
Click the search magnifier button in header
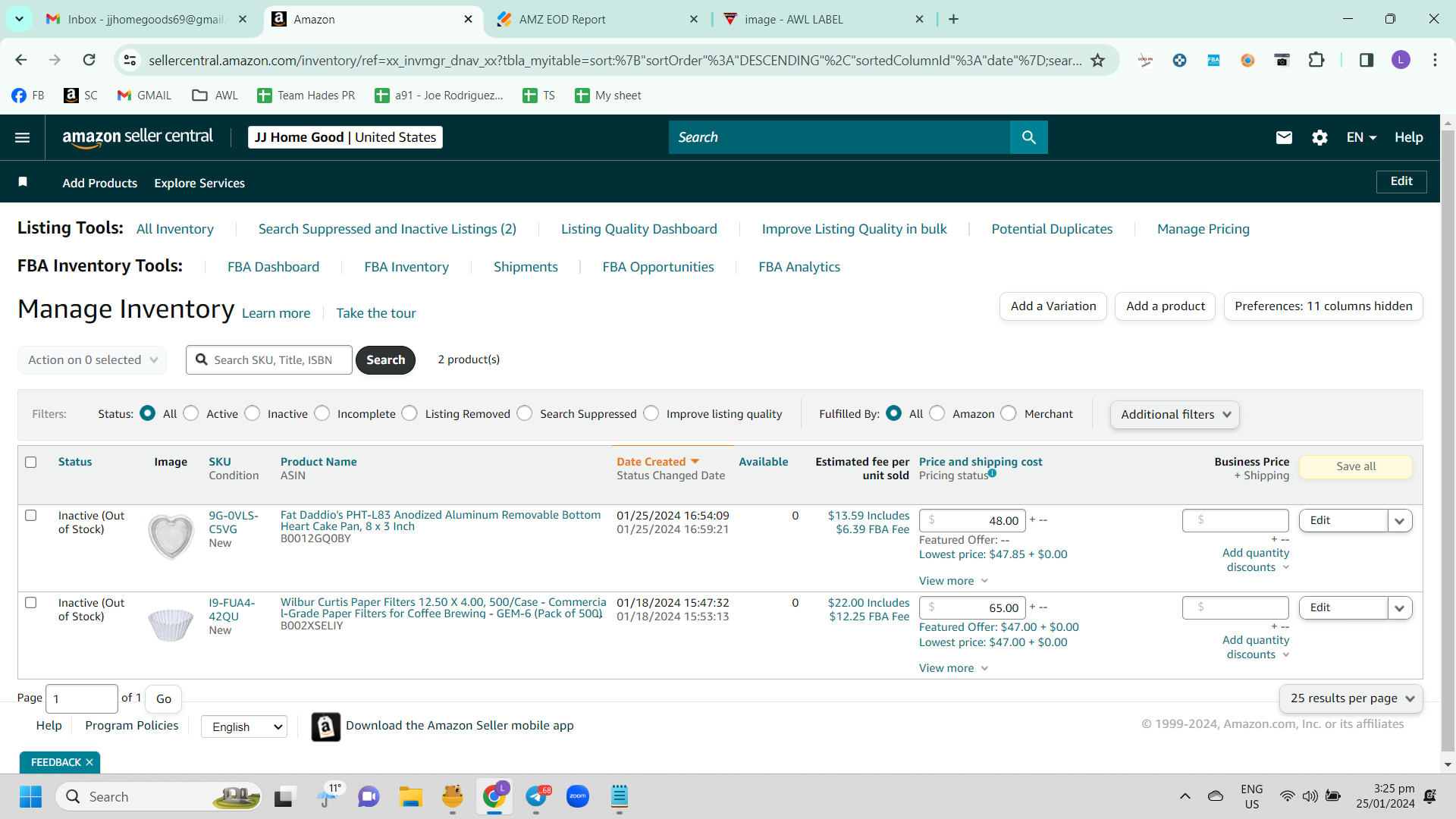coord(1029,137)
